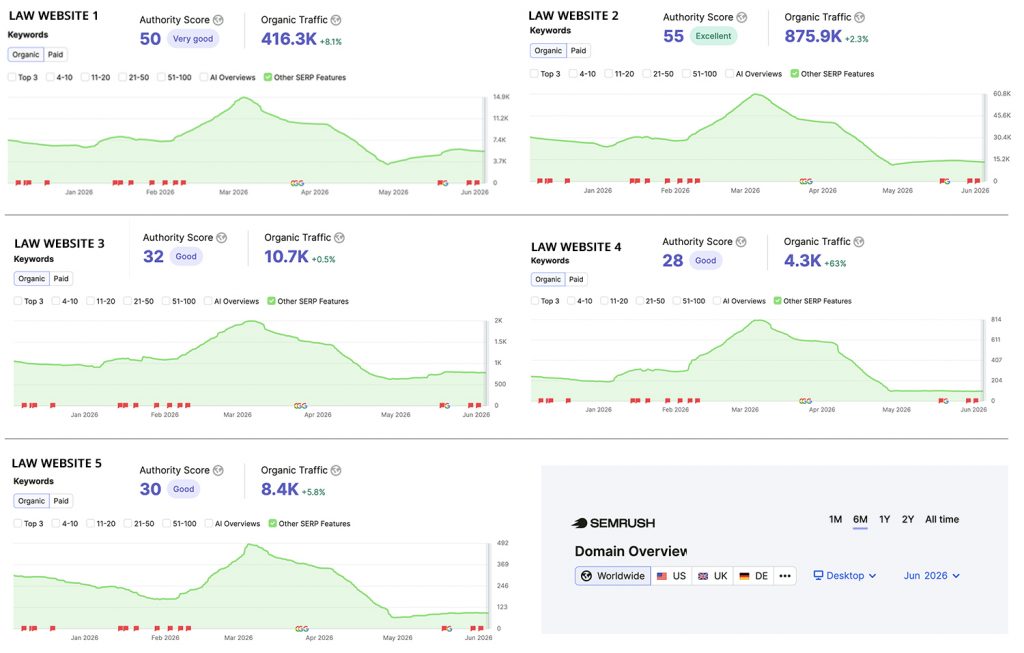
Task: Click the Domain Overview heading
Action: point(630,551)
